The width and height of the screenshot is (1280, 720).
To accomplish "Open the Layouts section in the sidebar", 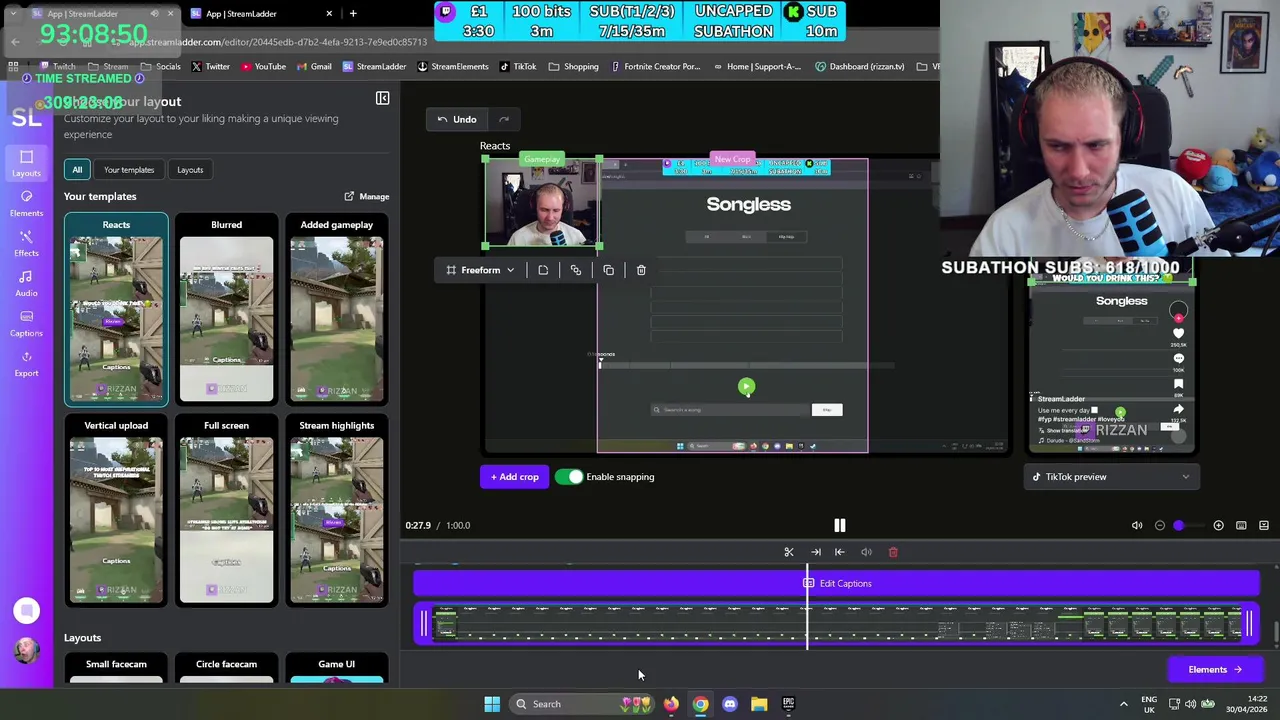I will [x=26, y=163].
